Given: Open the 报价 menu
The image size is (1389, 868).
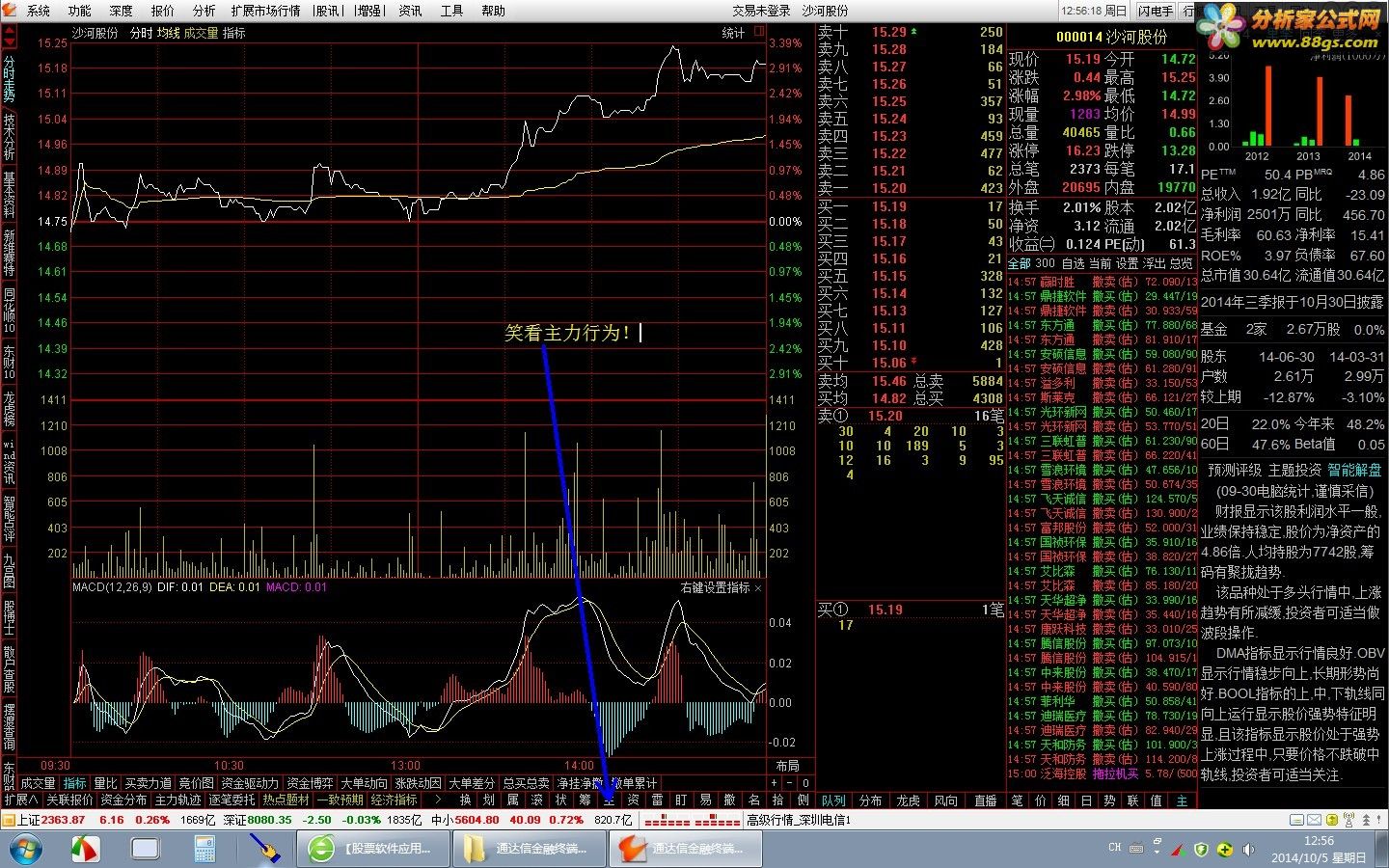Looking at the screenshot, I should pyautogui.click(x=163, y=11).
